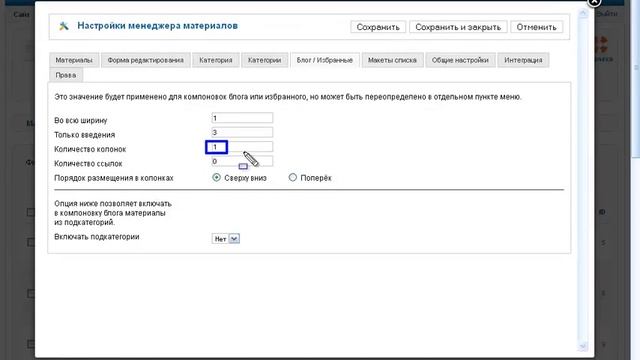Click the Количество ссылок input field
This screenshot has width=640, height=360.
pyautogui.click(x=242, y=161)
